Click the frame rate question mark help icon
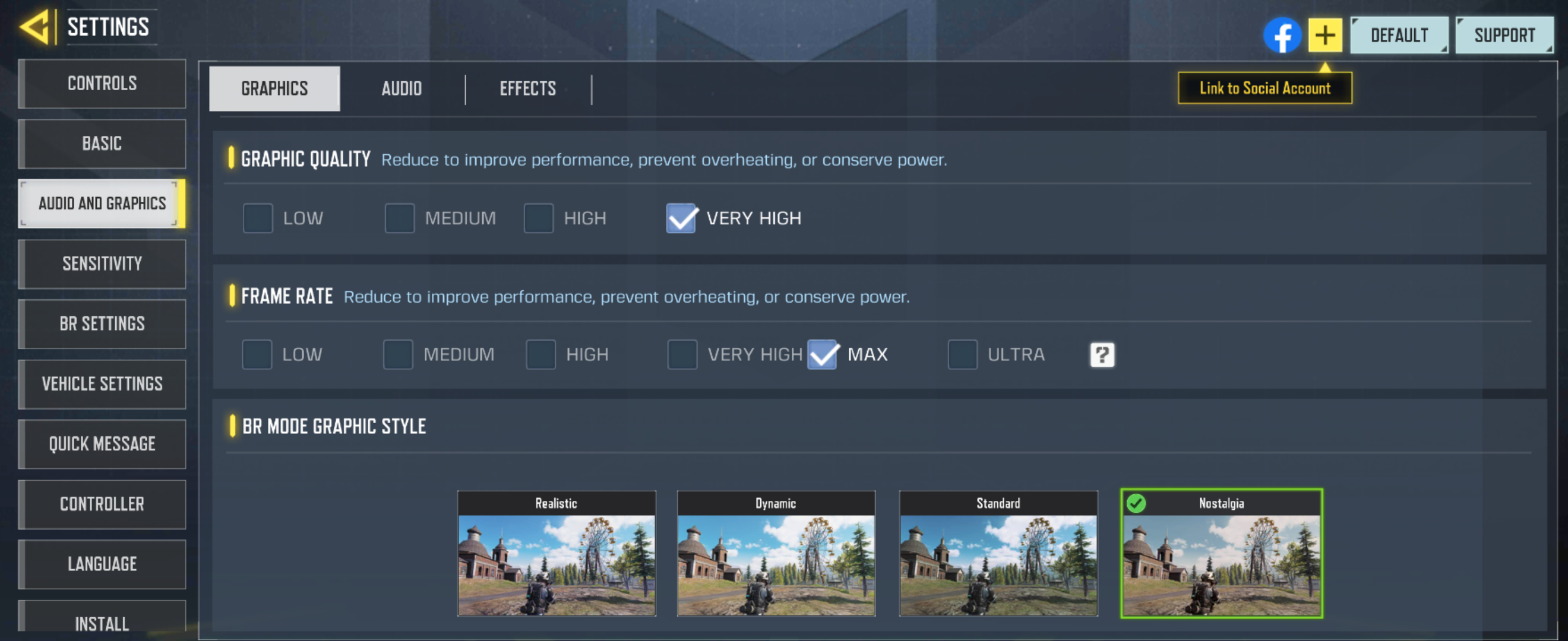 coord(1102,354)
